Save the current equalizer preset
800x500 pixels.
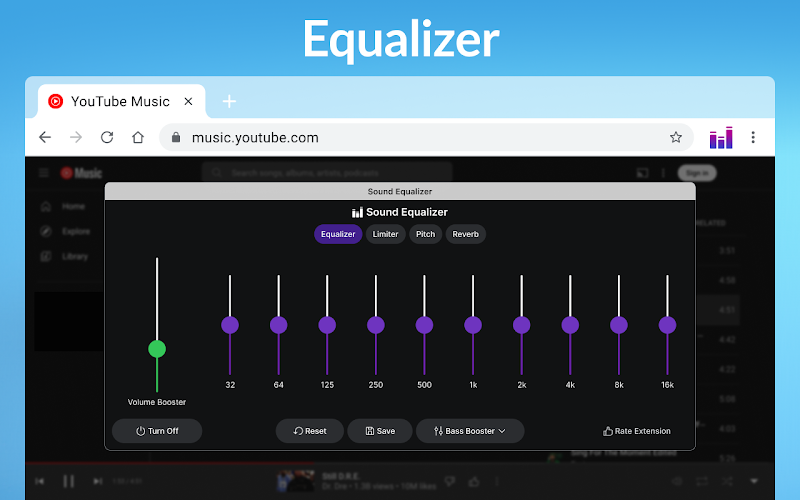pyautogui.click(x=380, y=431)
